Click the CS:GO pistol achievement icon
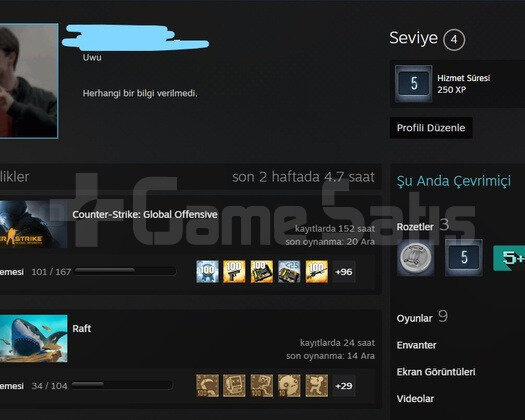This screenshot has width=525, height=420. click(x=234, y=272)
